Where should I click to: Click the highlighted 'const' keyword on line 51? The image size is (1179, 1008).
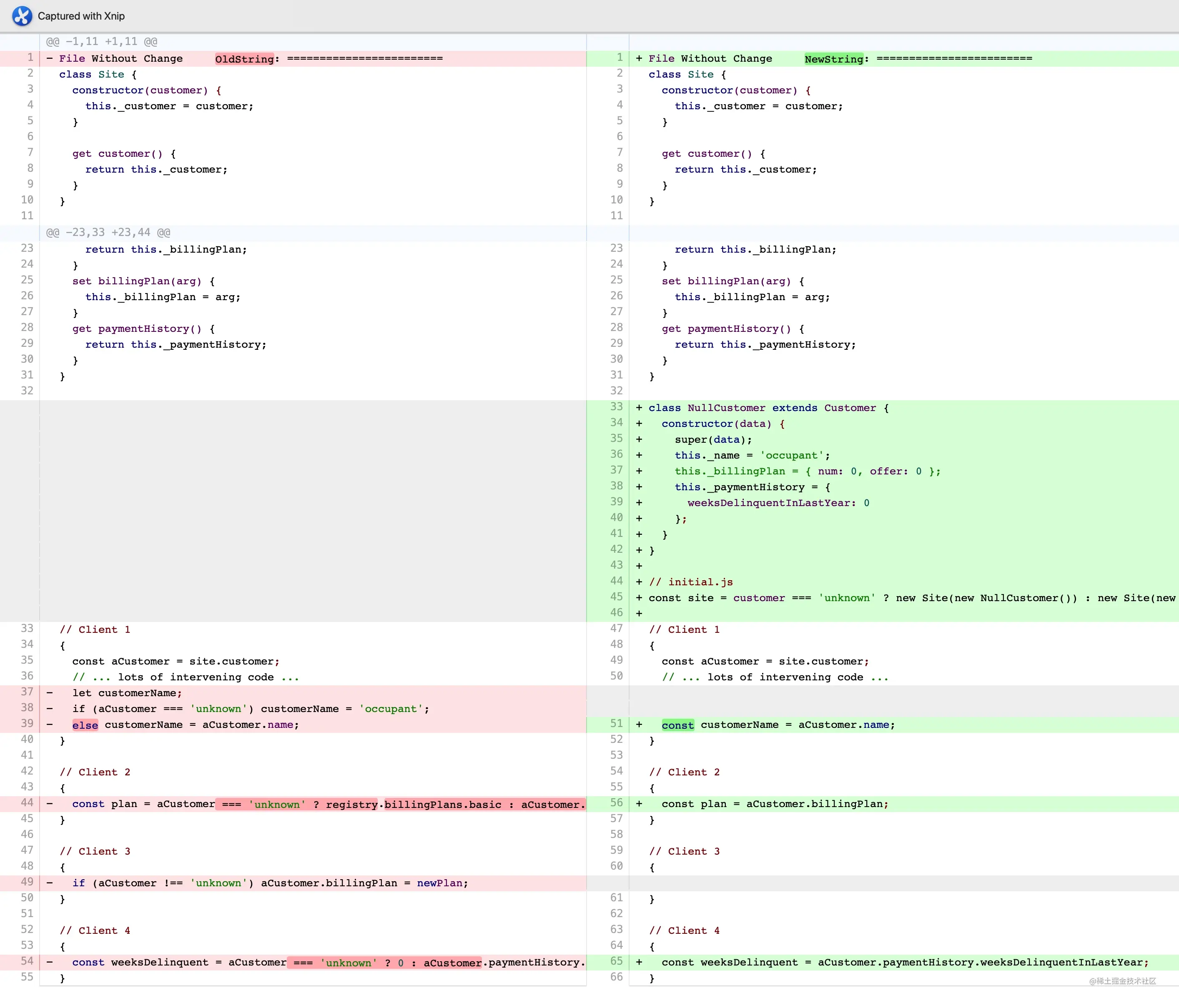pyautogui.click(x=678, y=725)
